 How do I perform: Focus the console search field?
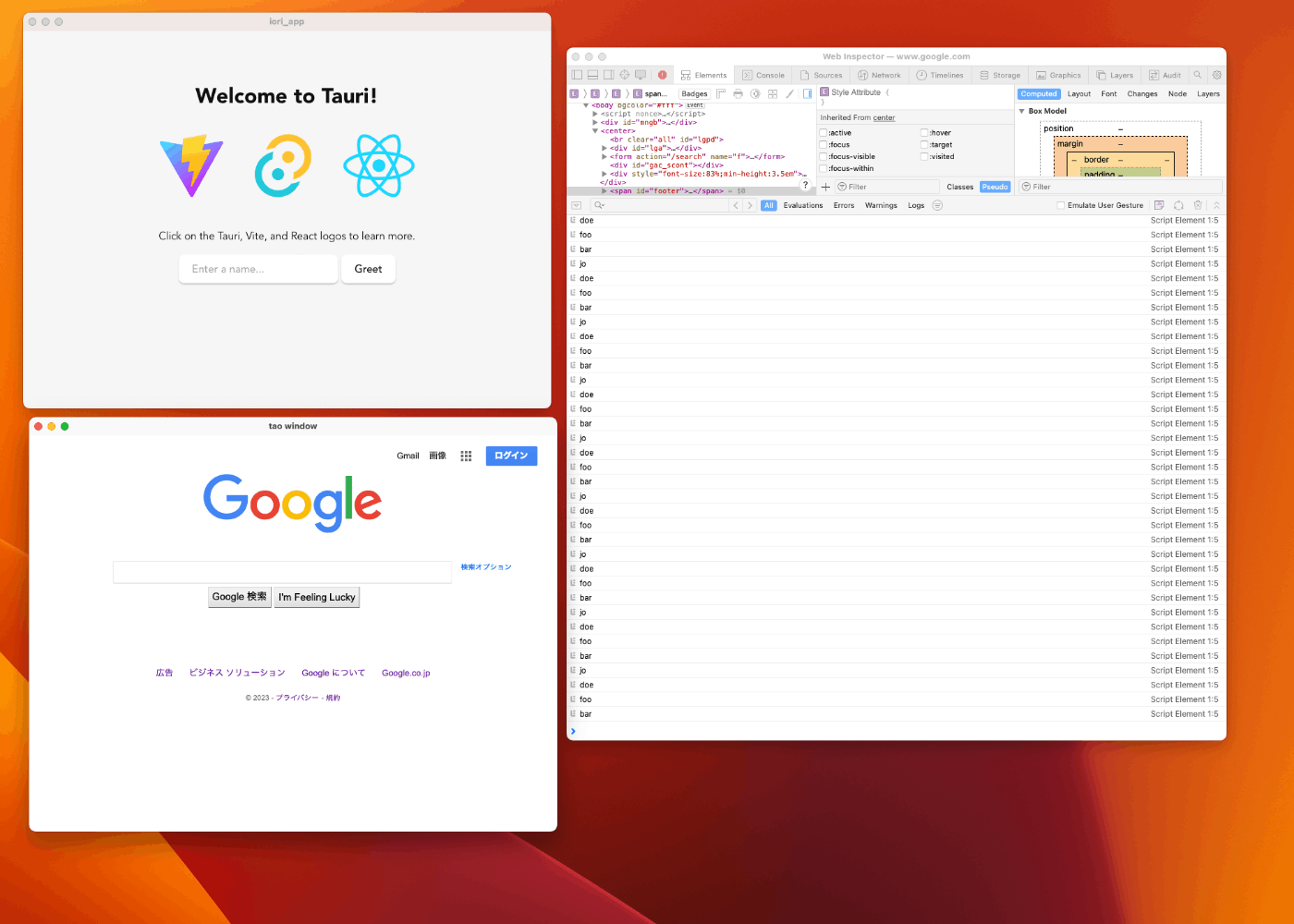660,205
